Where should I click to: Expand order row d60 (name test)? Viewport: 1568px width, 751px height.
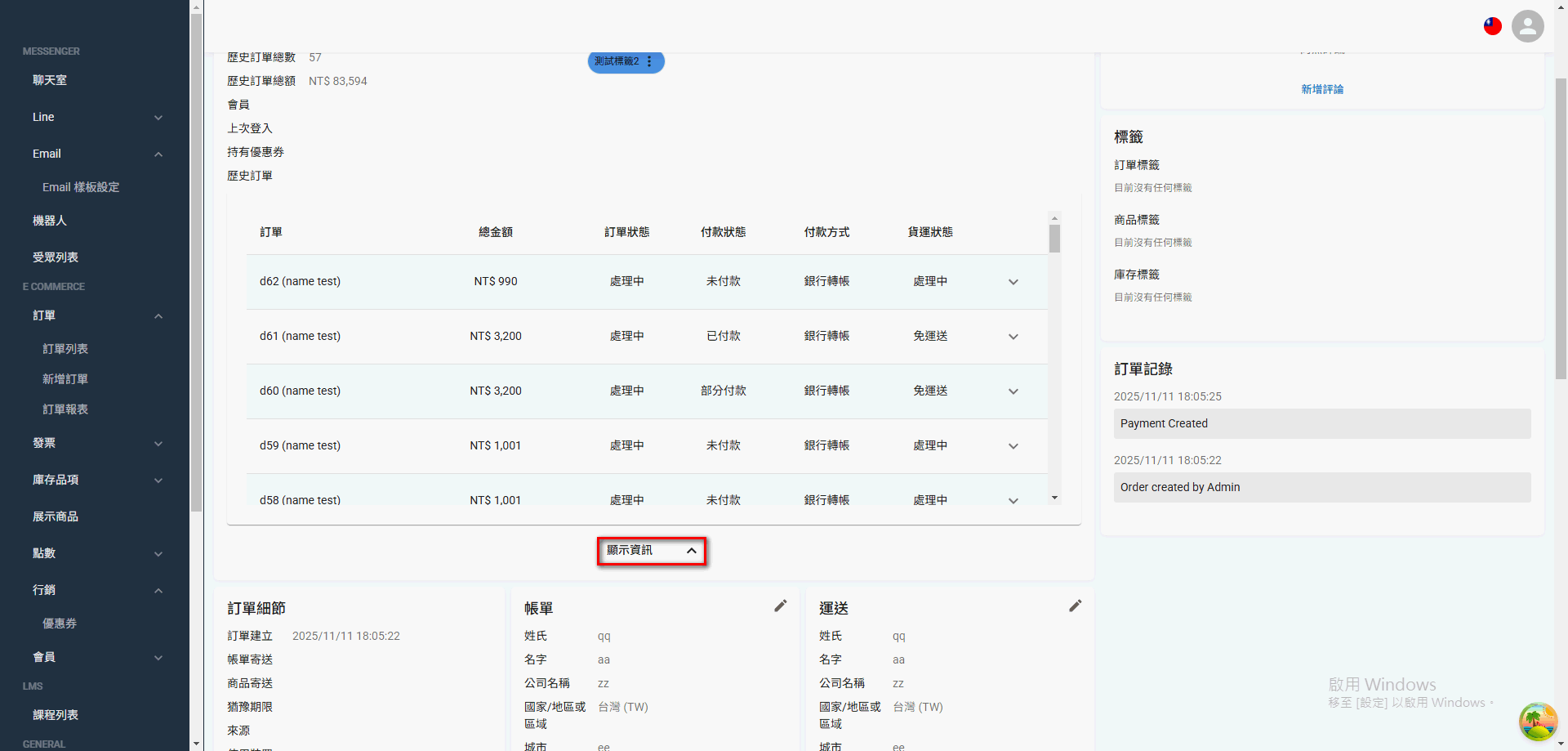1013,391
